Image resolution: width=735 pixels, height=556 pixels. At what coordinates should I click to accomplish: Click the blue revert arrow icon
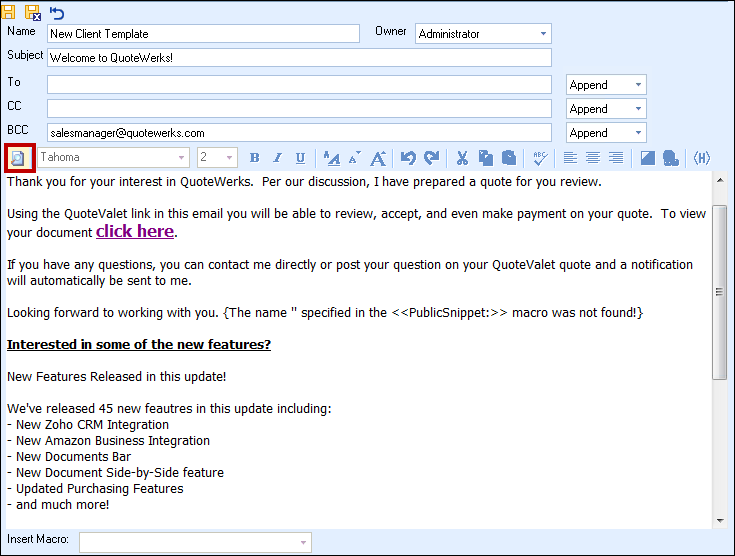tap(57, 12)
